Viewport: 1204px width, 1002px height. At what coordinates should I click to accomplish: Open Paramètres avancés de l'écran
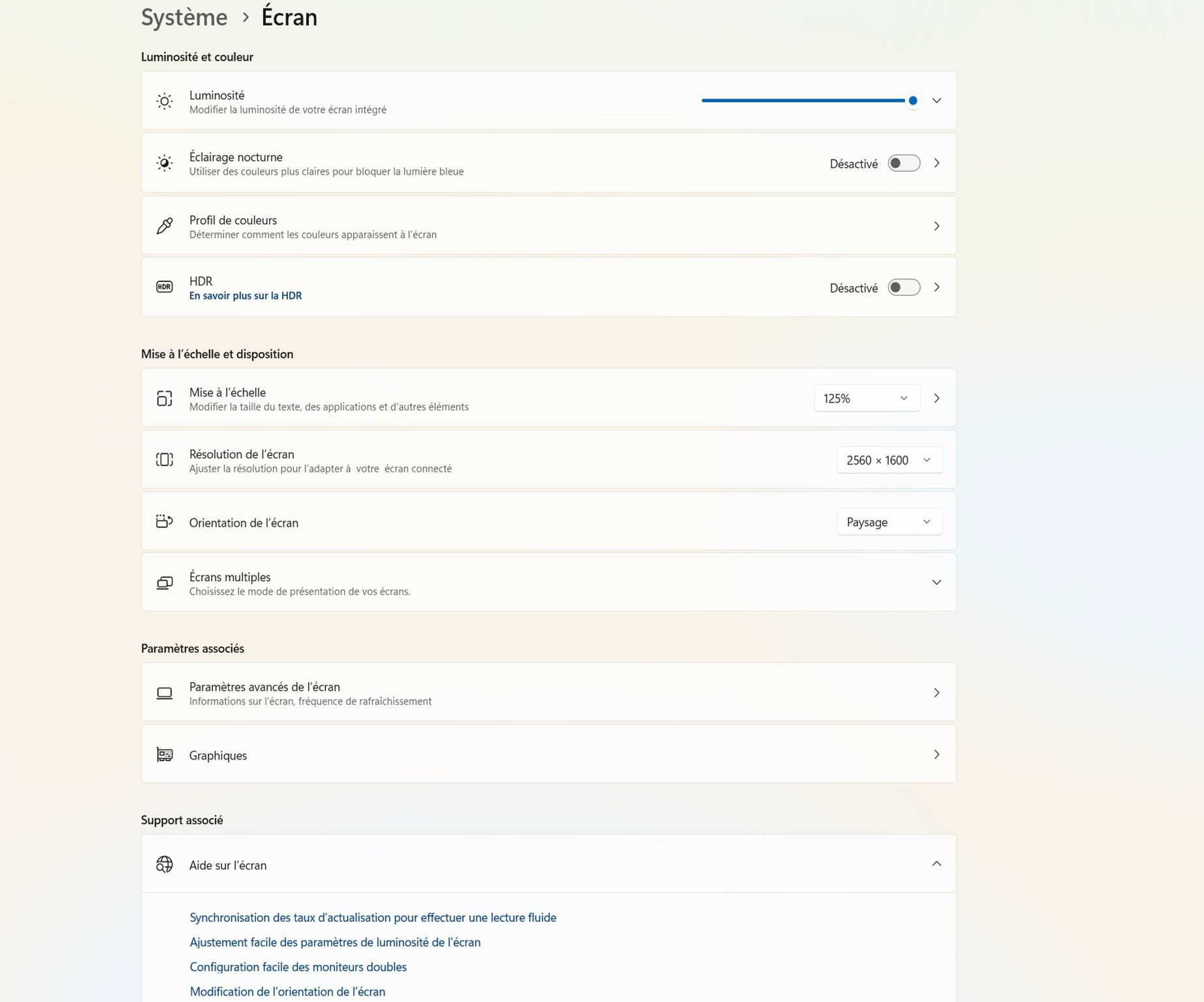point(549,693)
